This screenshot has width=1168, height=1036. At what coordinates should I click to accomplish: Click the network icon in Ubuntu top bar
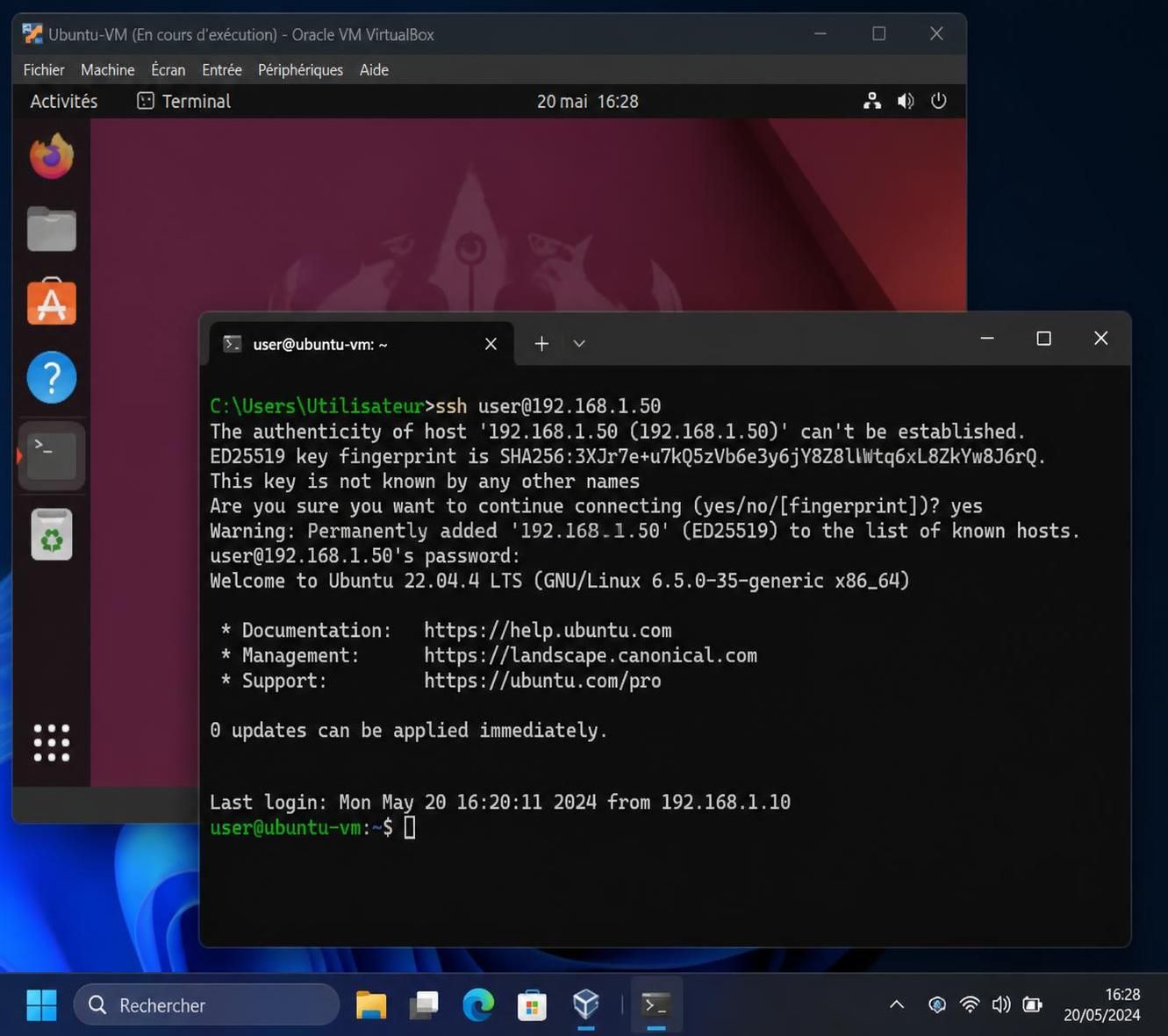coord(871,101)
